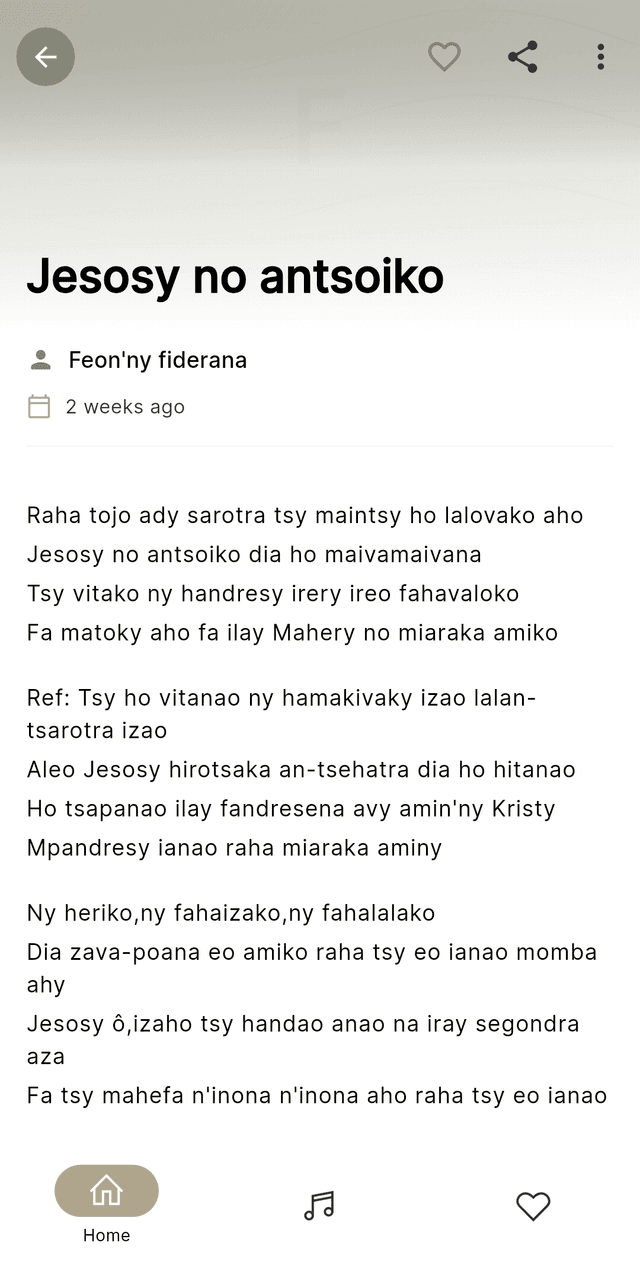Tap the person icon beside the artist

click(x=40, y=360)
